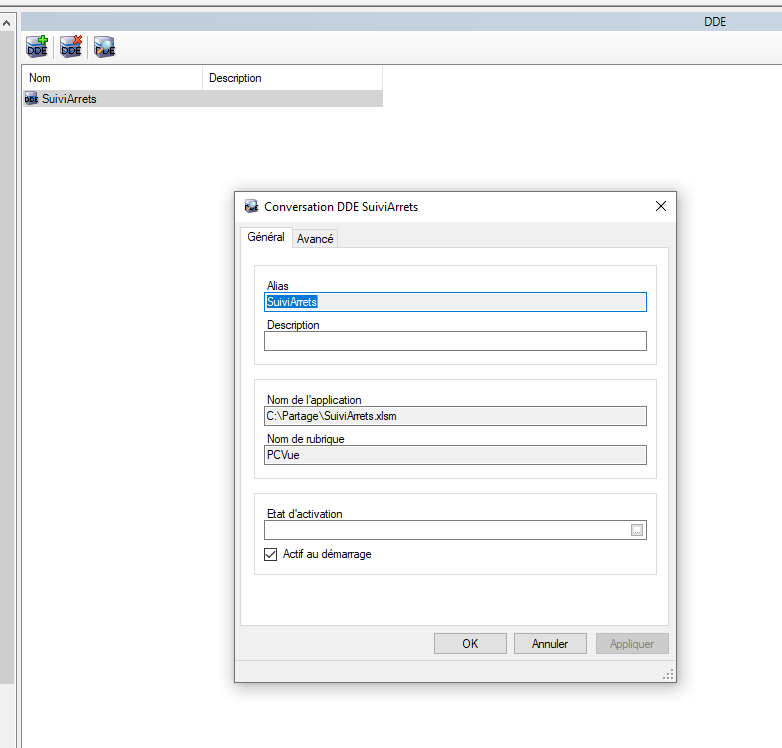Delete the selected DDE conversation

71,47
